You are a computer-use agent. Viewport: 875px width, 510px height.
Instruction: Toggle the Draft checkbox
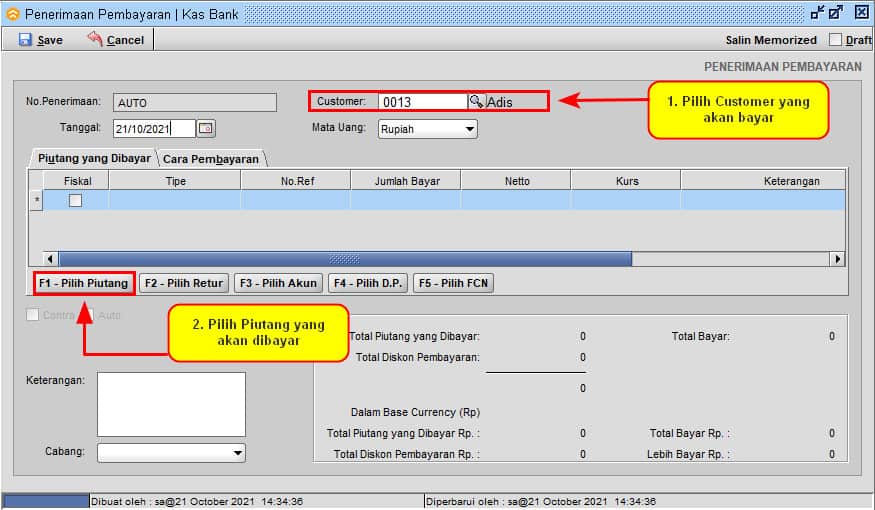(x=835, y=40)
